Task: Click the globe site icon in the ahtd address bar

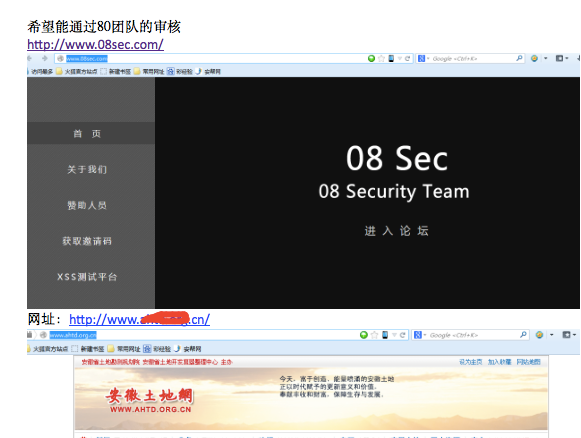Action: tap(43, 335)
